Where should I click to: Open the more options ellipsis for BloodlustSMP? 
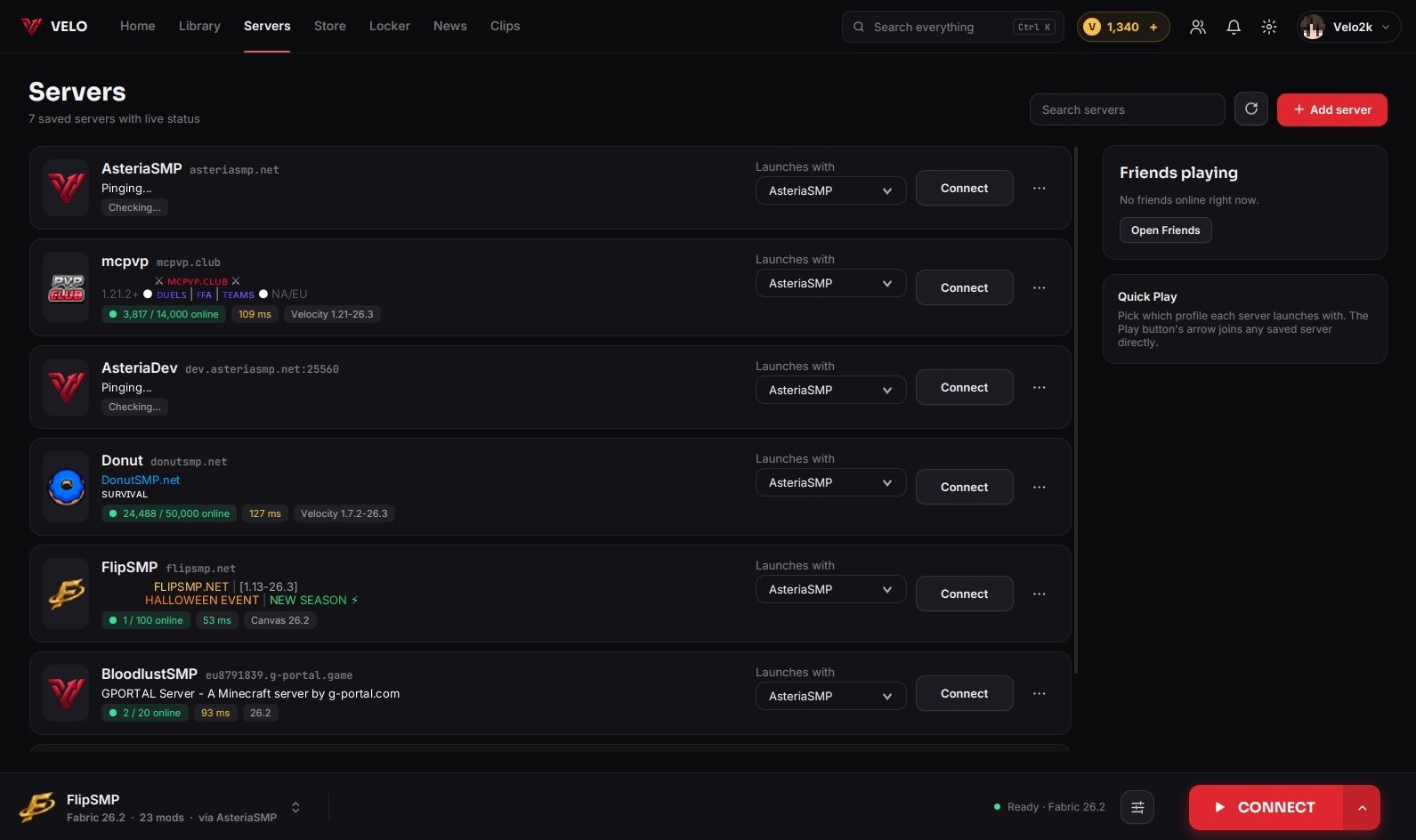pyautogui.click(x=1039, y=693)
